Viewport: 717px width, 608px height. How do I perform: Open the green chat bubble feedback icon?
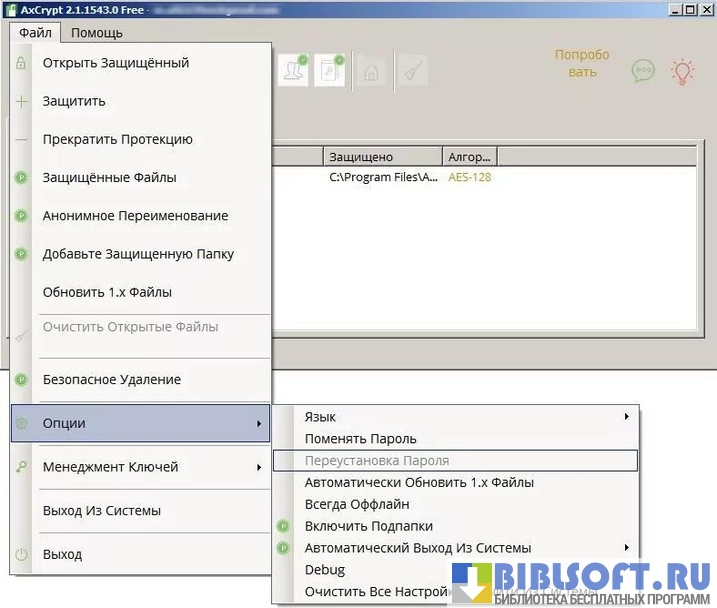(642, 71)
